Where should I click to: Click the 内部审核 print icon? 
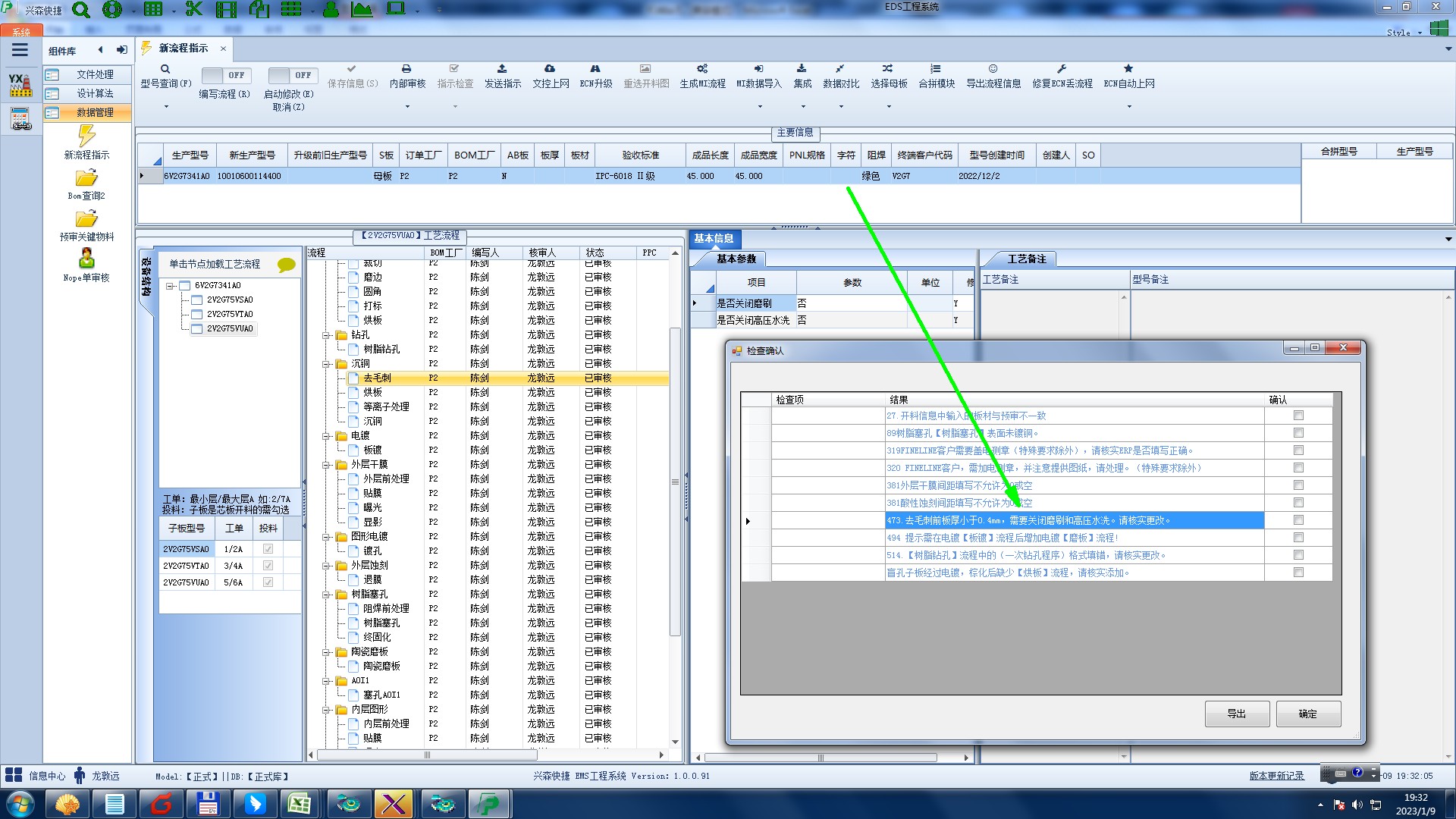406,69
